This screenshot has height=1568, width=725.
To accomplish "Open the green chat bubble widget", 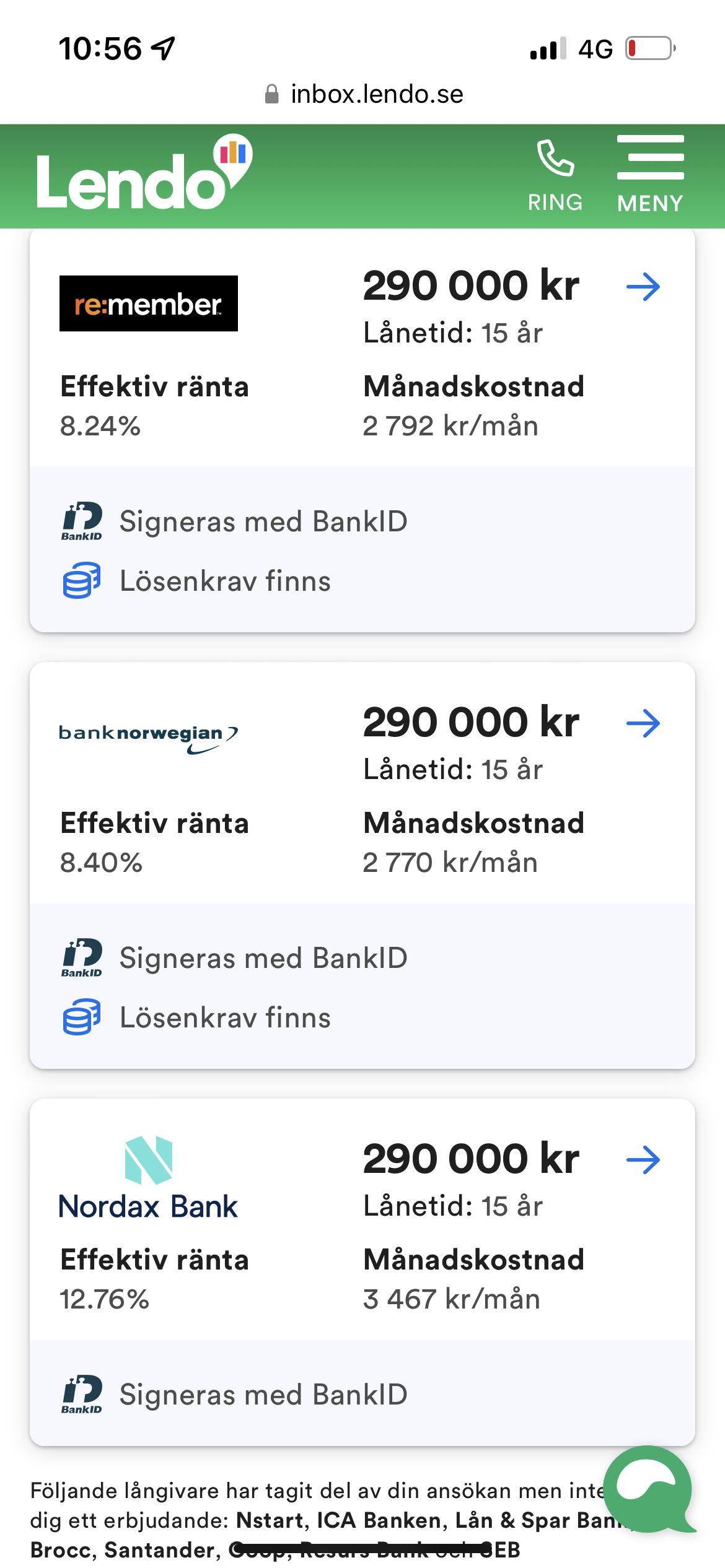I will coord(648,1489).
